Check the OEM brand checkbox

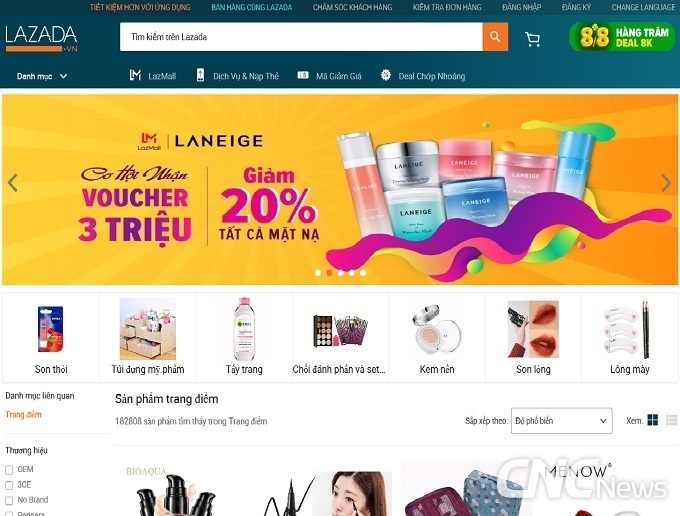tap(9, 470)
